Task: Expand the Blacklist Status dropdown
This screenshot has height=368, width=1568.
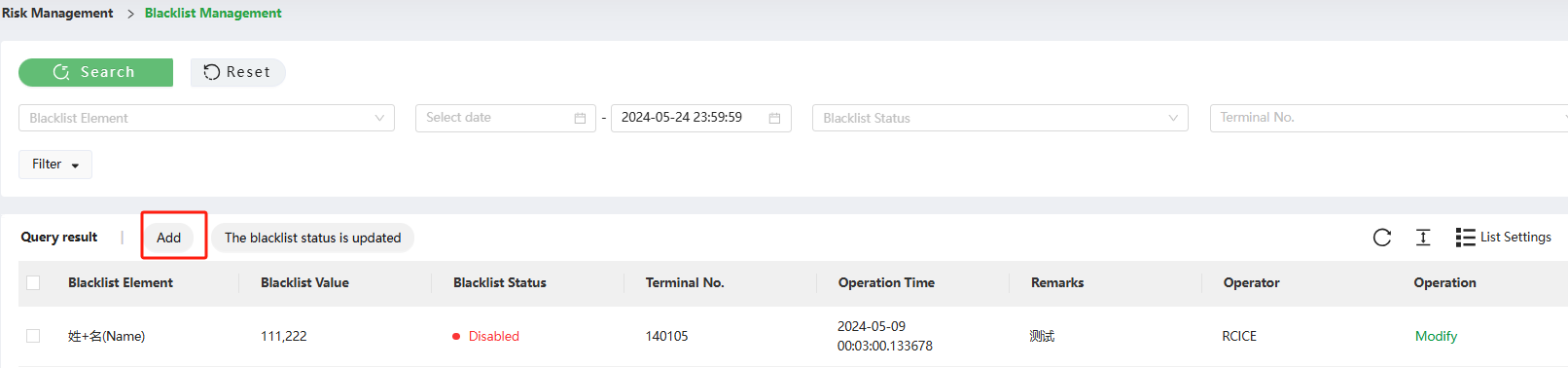Action: click(1000, 118)
